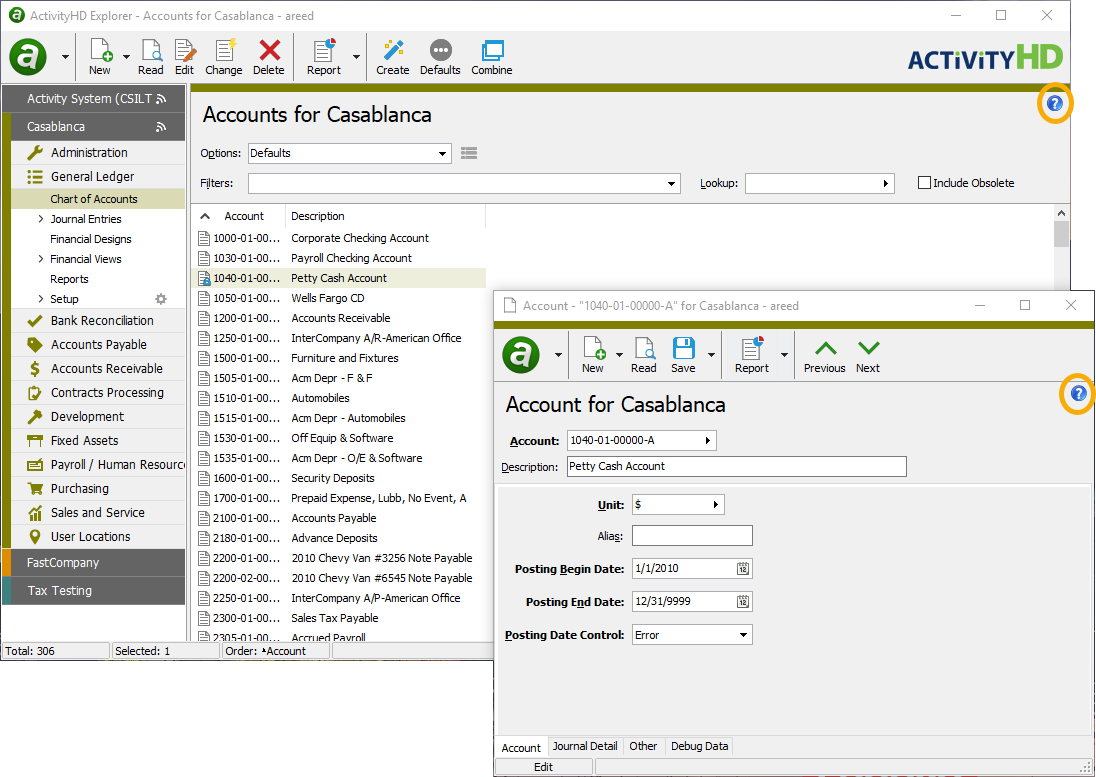Image resolution: width=1096 pixels, height=777 pixels.
Task: Expand the Financial Views tree node
Action: (x=41, y=259)
